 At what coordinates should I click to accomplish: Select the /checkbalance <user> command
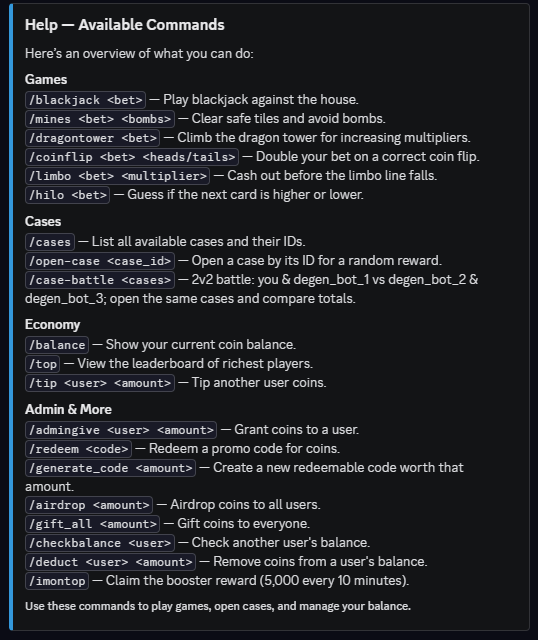click(x=100, y=543)
